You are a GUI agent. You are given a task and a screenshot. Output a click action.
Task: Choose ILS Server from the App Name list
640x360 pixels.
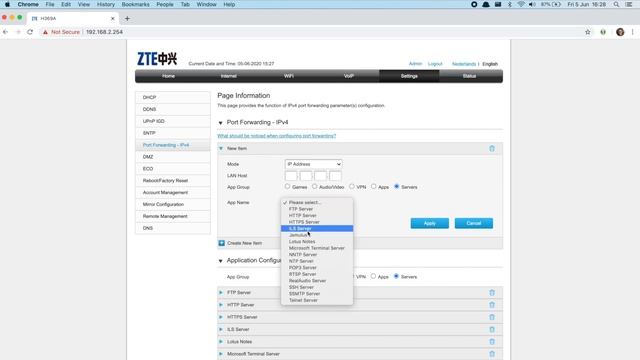317,229
